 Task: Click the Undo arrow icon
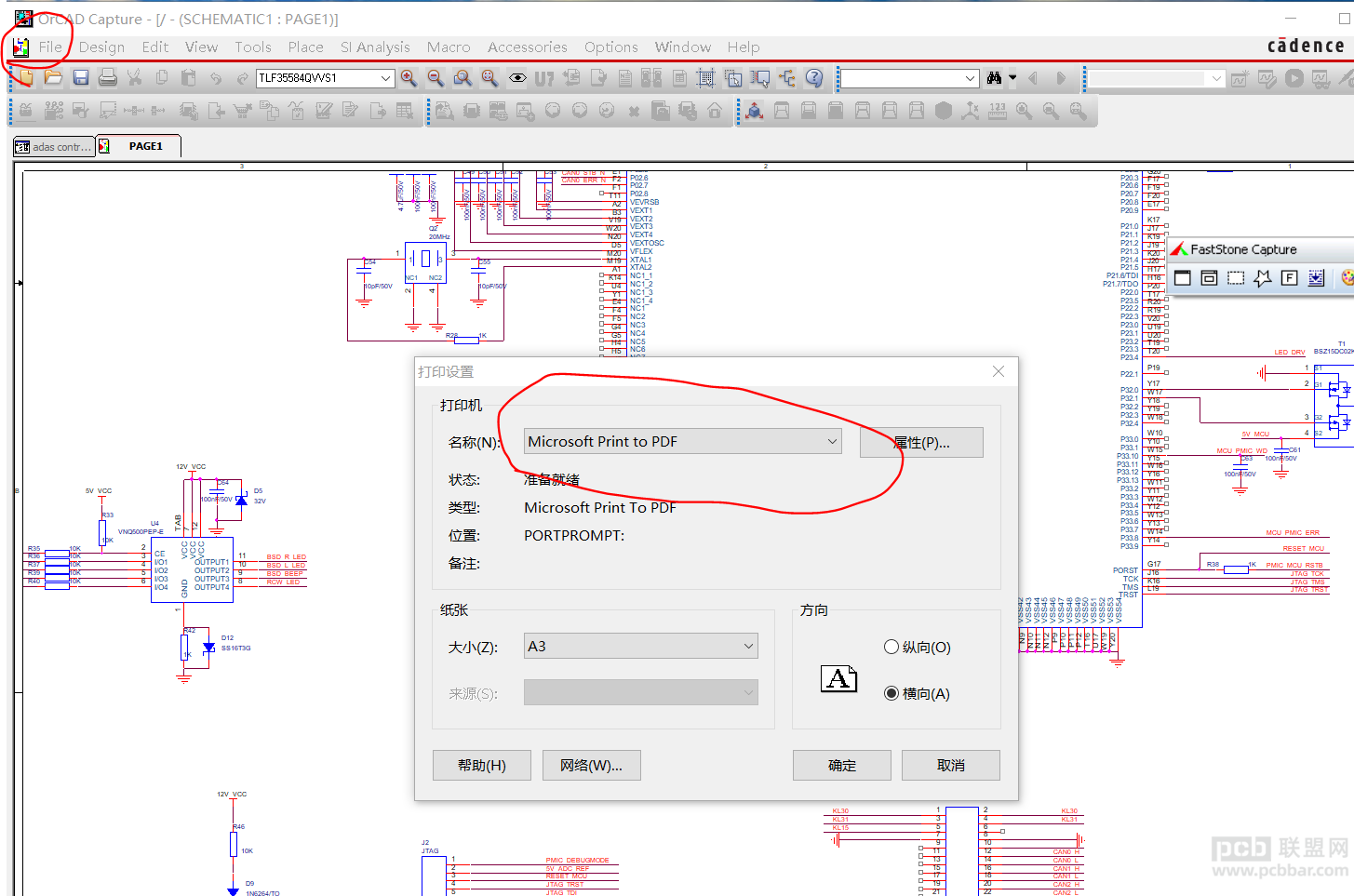[216, 78]
